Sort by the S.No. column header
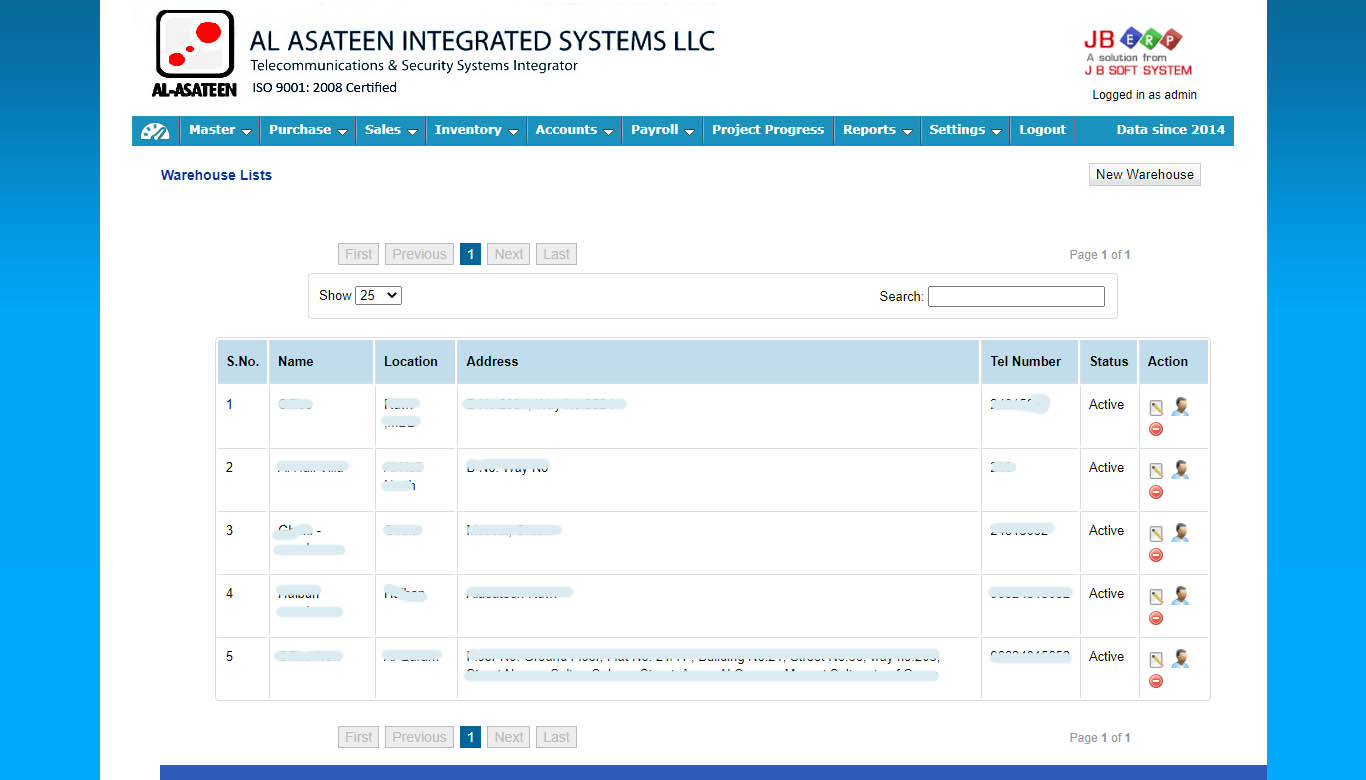Viewport: 1366px width, 780px height. (x=243, y=362)
